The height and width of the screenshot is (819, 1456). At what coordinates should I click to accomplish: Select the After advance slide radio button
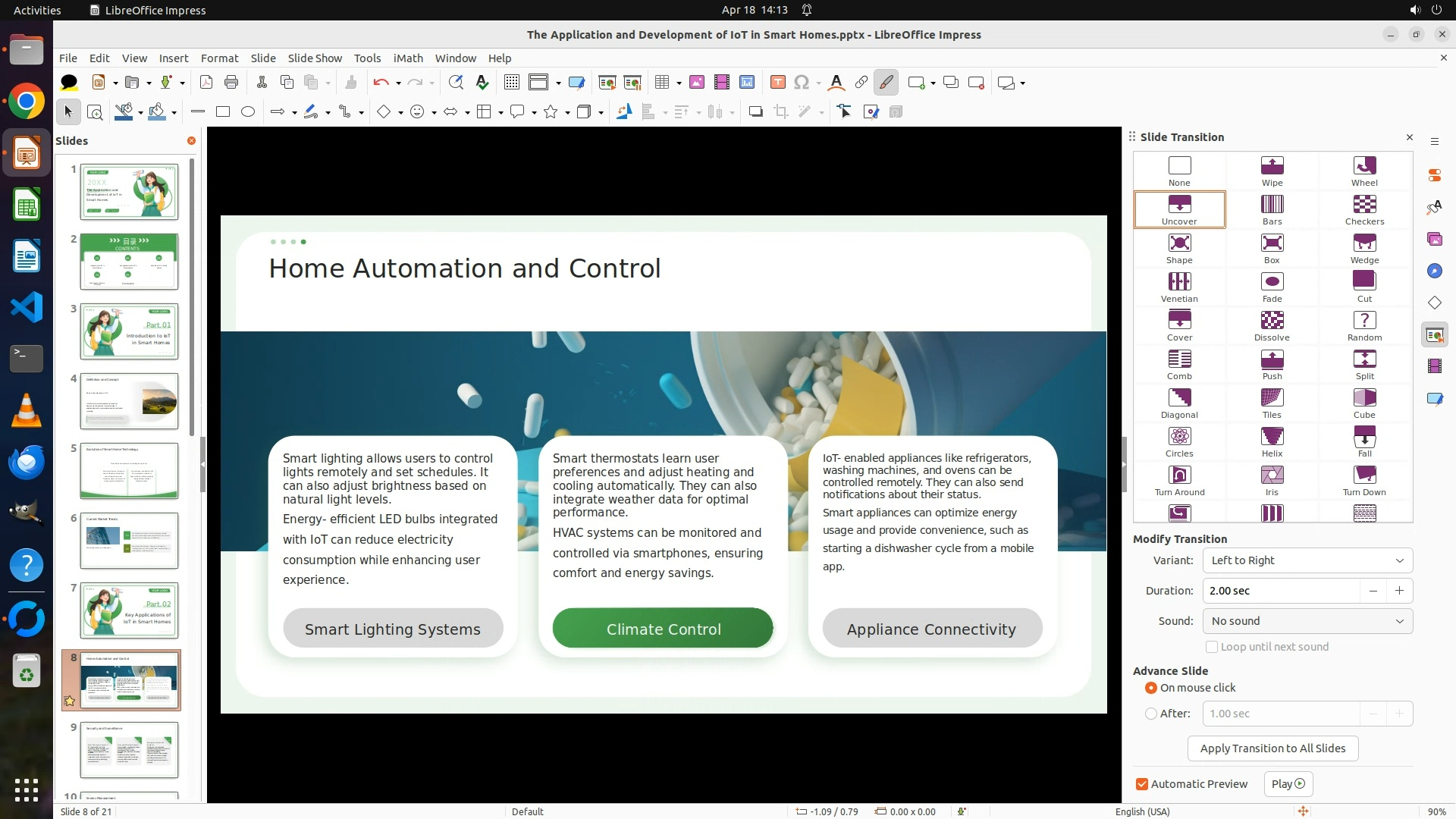tap(1151, 714)
